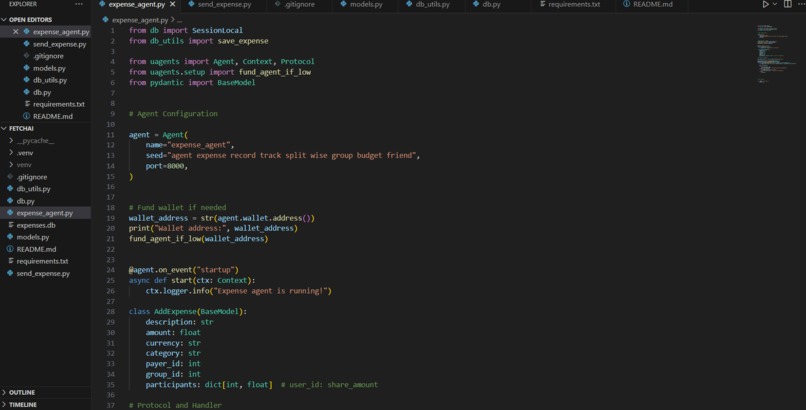Image resolution: width=806 pixels, height=410 pixels.
Task: Open expense_agent.py in FETCHAI folder tree
Action: (x=44, y=213)
